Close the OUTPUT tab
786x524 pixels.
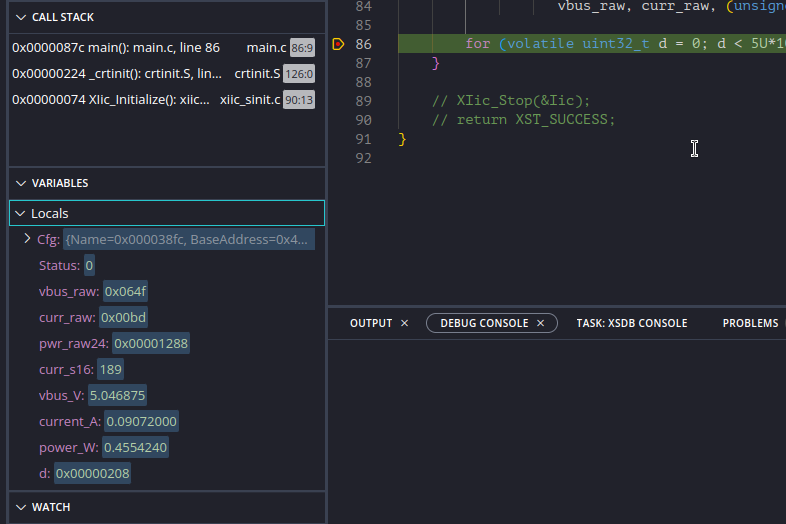click(405, 323)
